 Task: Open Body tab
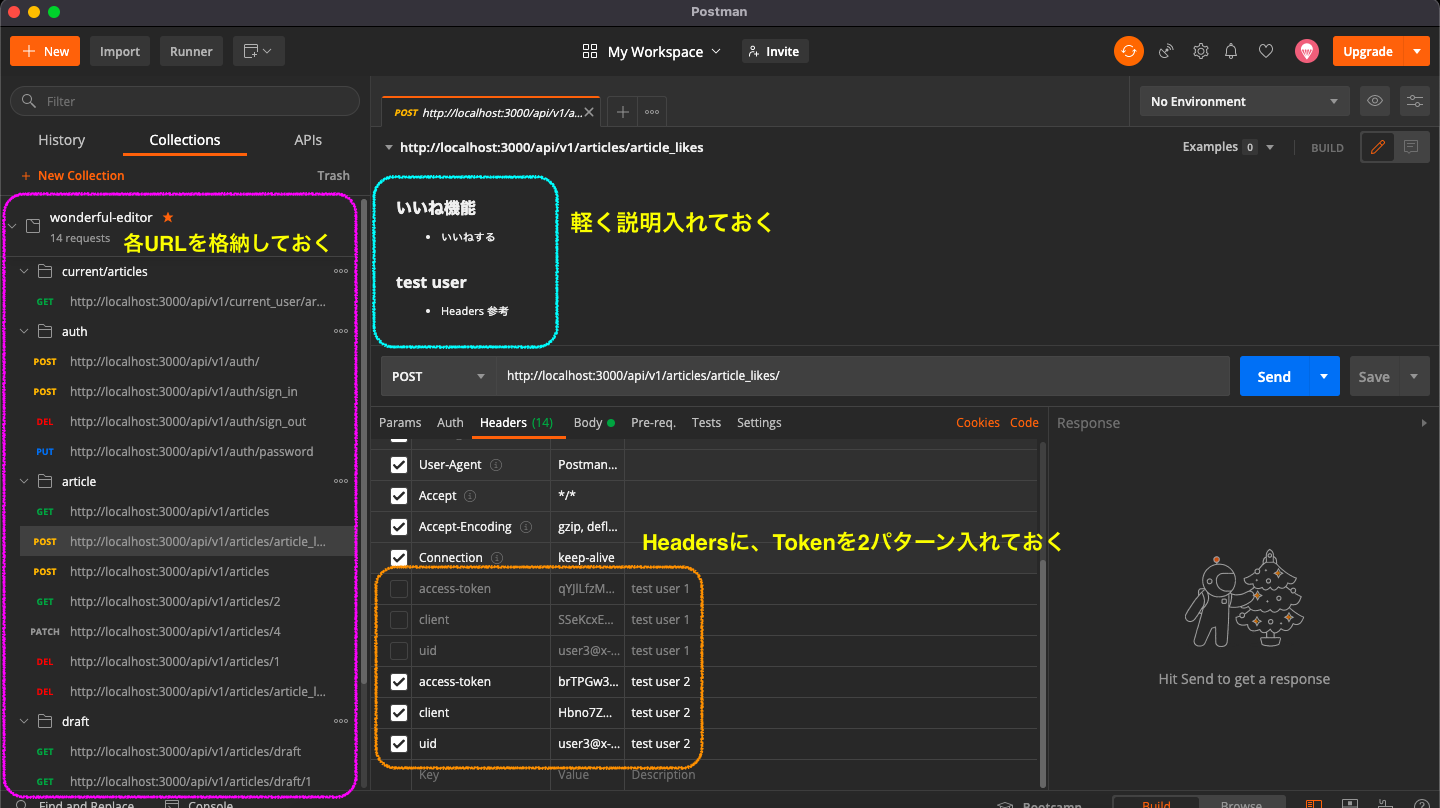pyautogui.click(x=594, y=423)
